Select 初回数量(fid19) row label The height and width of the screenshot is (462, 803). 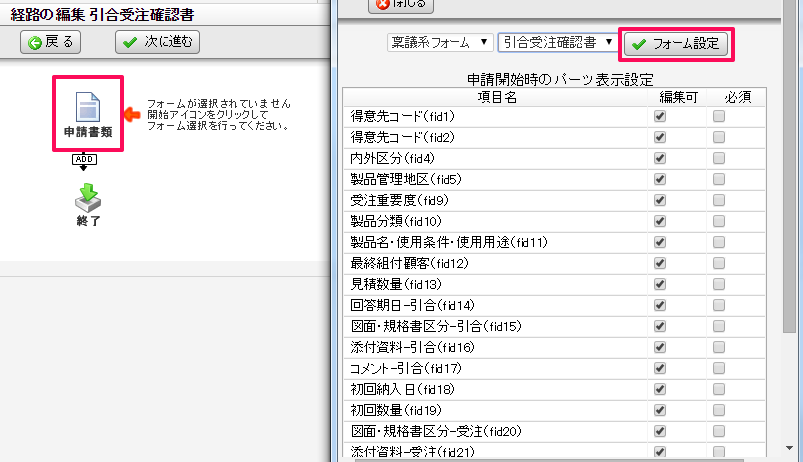pos(396,410)
